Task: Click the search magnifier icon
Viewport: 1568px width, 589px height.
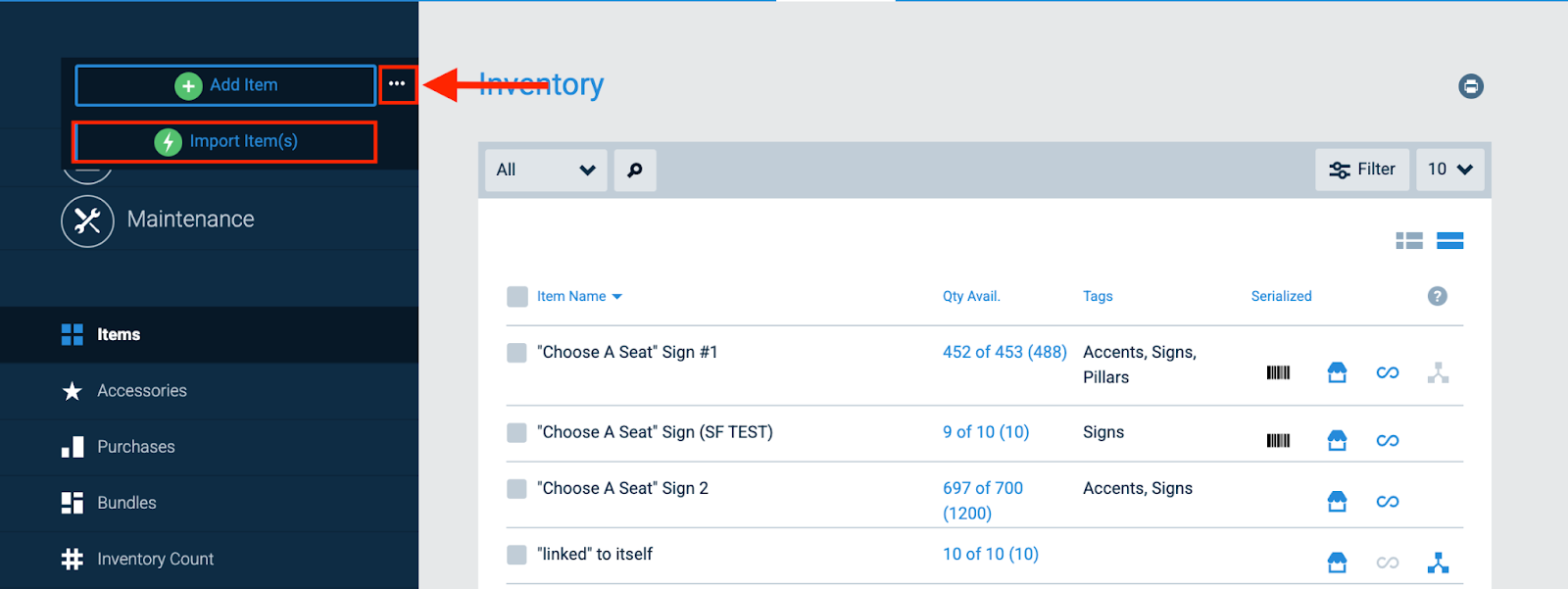Action: [x=634, y=170]
